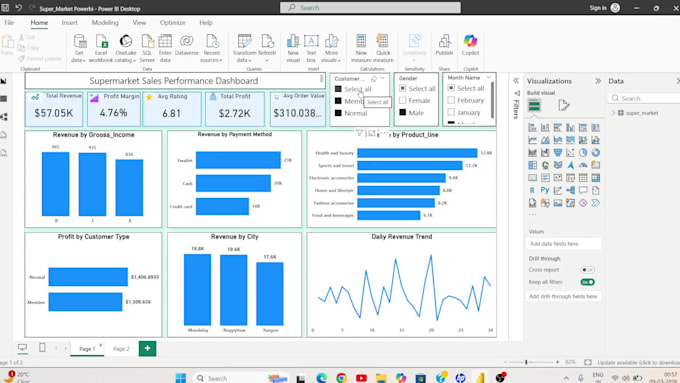Image resolution: width=680 pixels, height=383 pixels.
Task: Open the OneLake catalog
Action: pos(125,48)
